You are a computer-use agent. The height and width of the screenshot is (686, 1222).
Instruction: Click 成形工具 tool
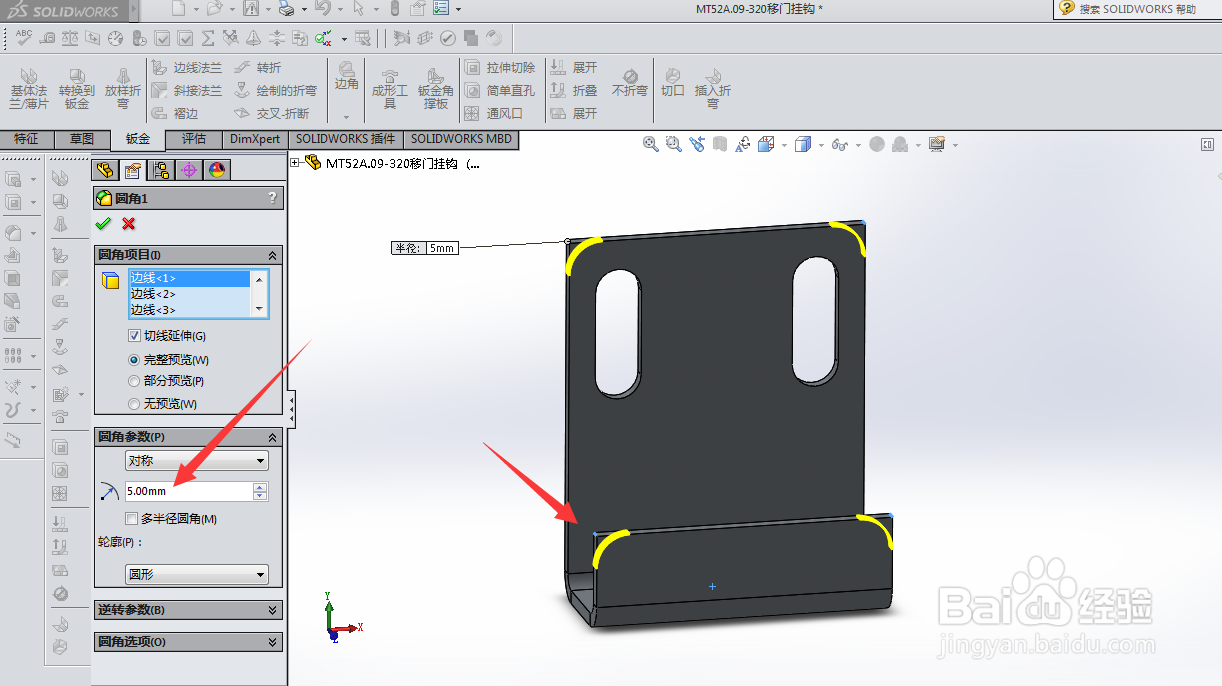390,89
